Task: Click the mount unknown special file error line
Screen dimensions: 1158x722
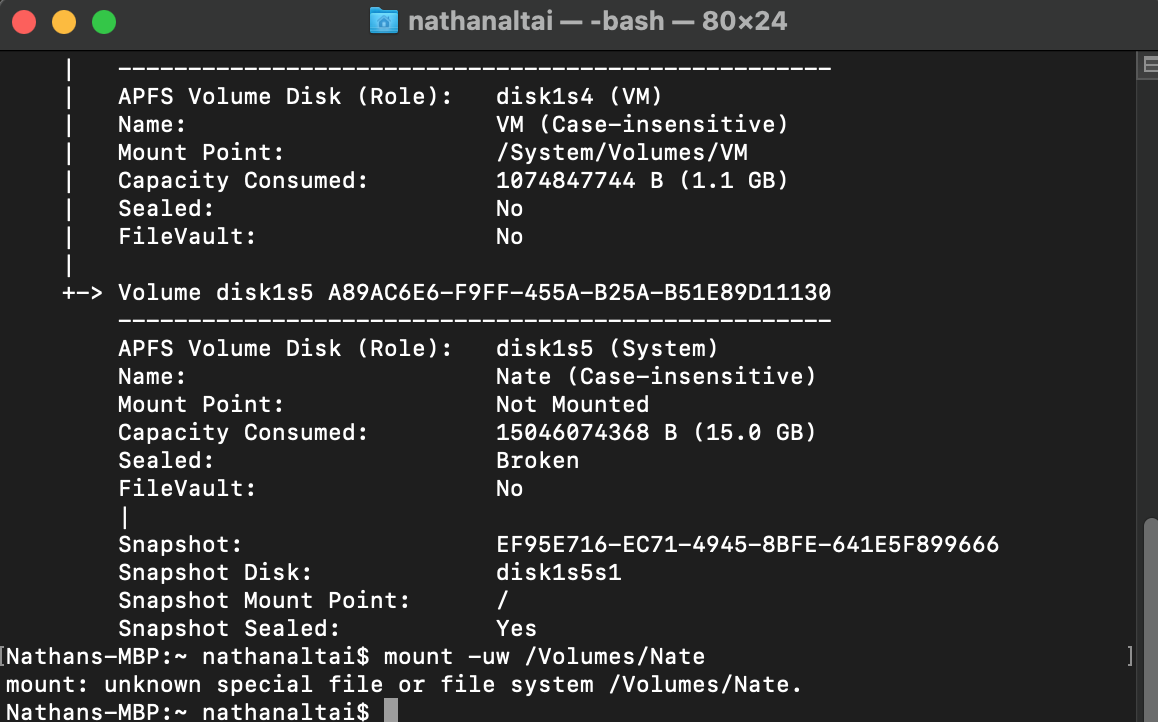Action: click(404, 685)
